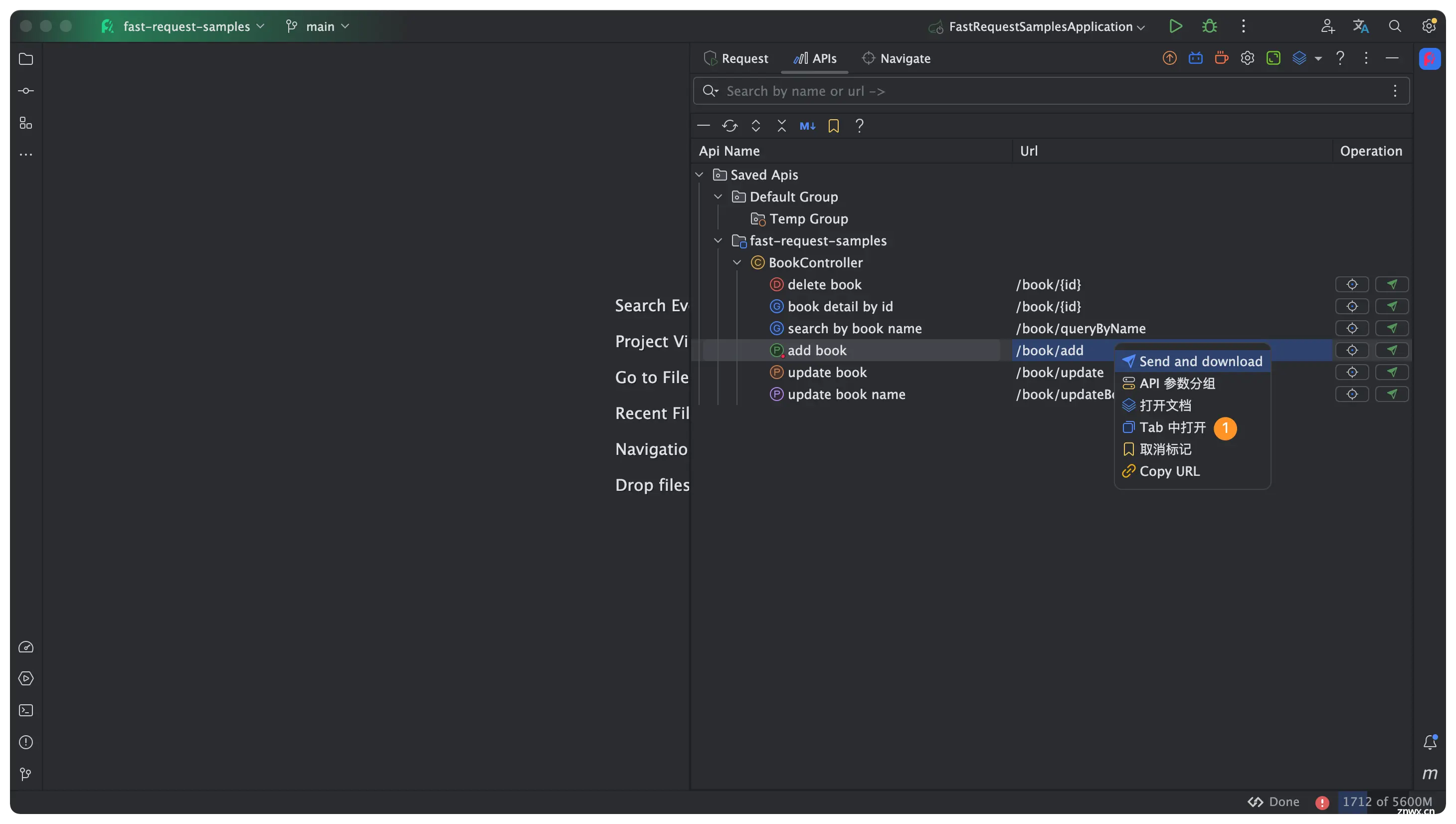Click the Markdown export icon
This screenshot has height=824, width=1456.
point(808,125)
